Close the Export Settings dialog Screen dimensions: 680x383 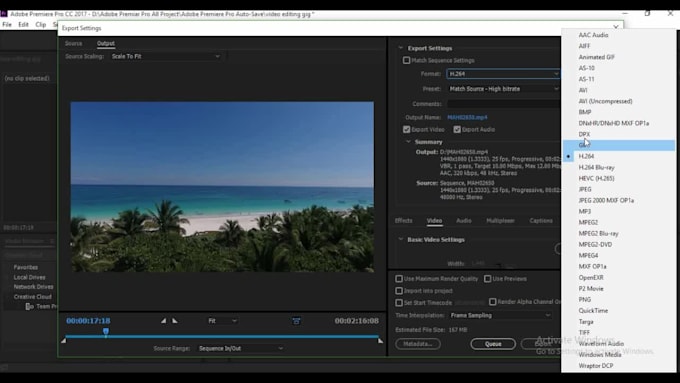coord(616,27)
